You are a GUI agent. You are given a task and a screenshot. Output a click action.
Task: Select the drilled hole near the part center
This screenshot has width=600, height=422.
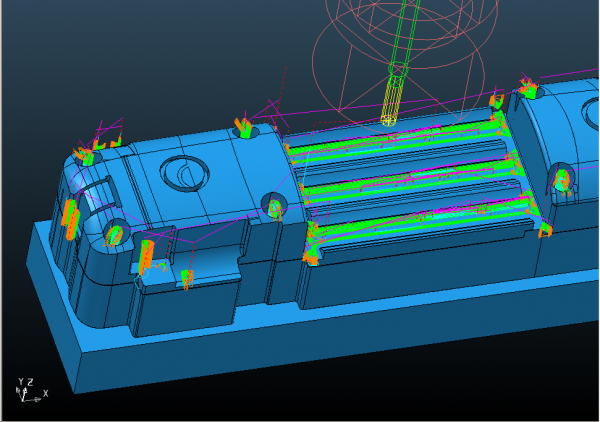coord(274,206)
